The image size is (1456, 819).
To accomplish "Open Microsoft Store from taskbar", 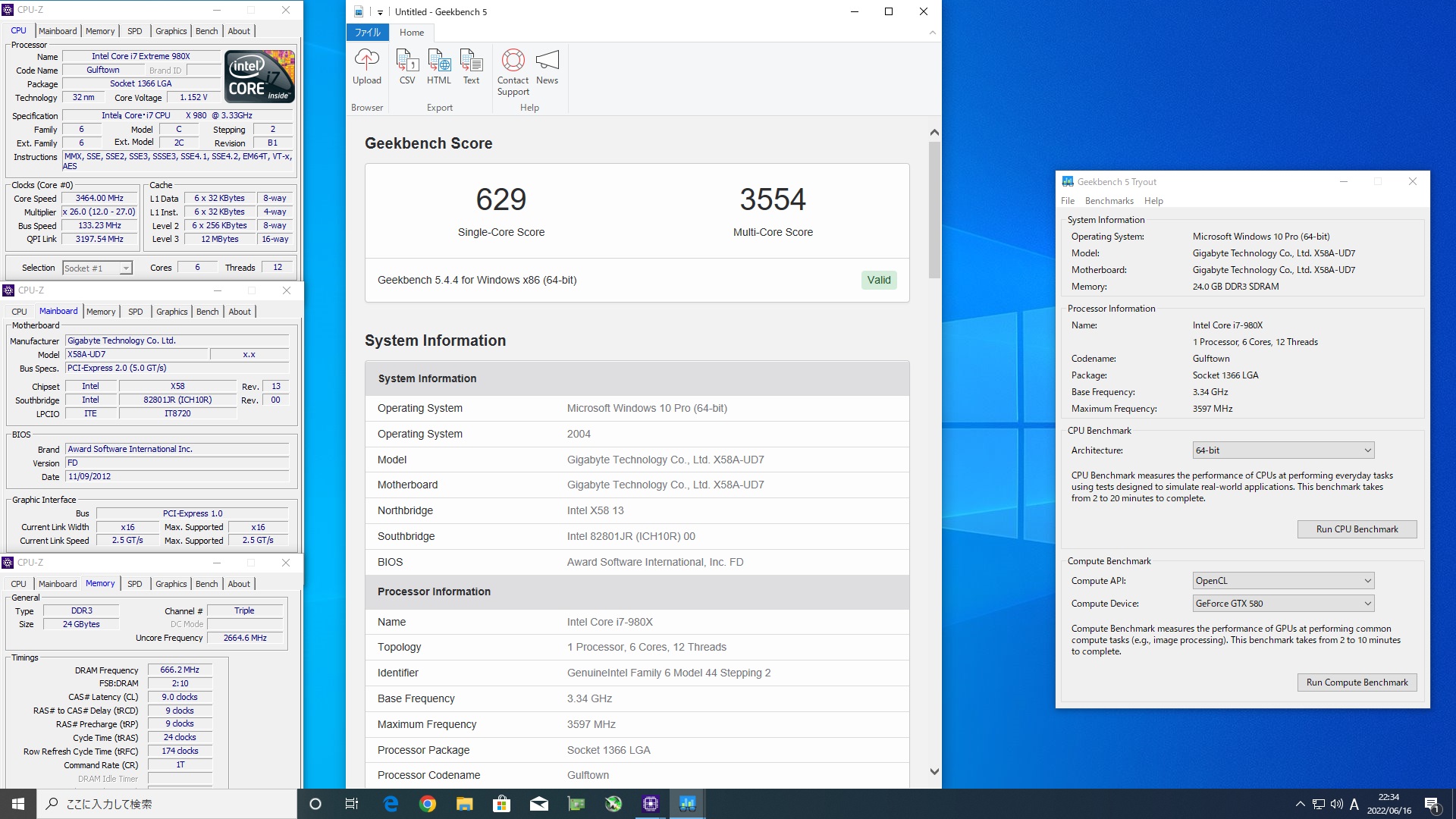I will coord(501,804).
